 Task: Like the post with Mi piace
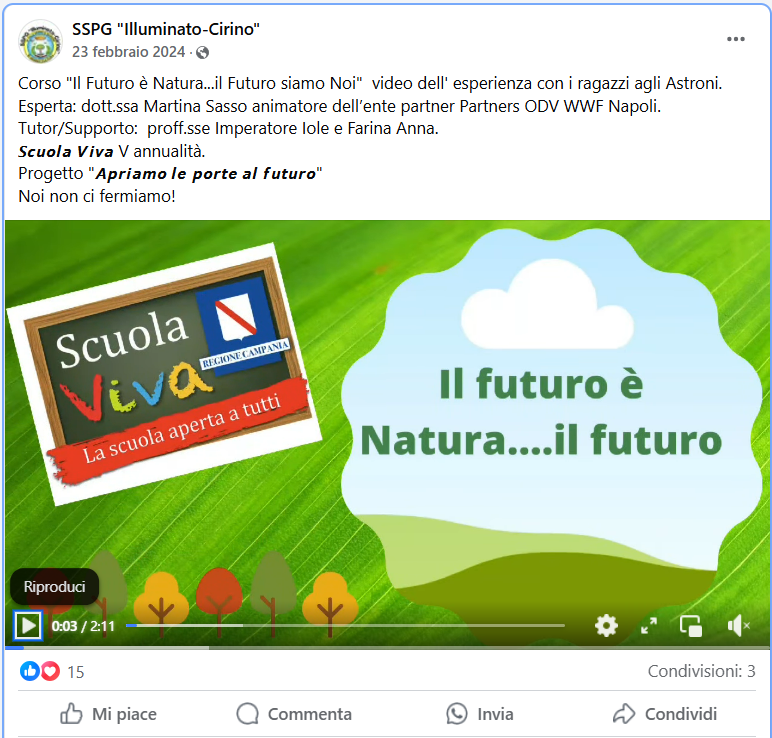click(108, 714)
